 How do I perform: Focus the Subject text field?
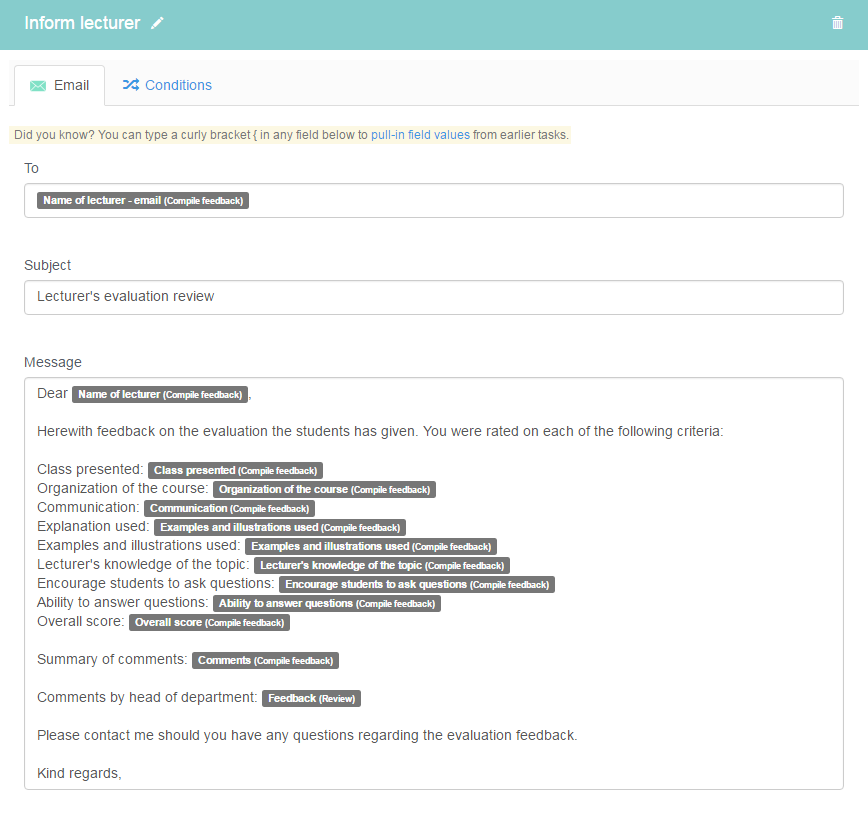[433, 297]
